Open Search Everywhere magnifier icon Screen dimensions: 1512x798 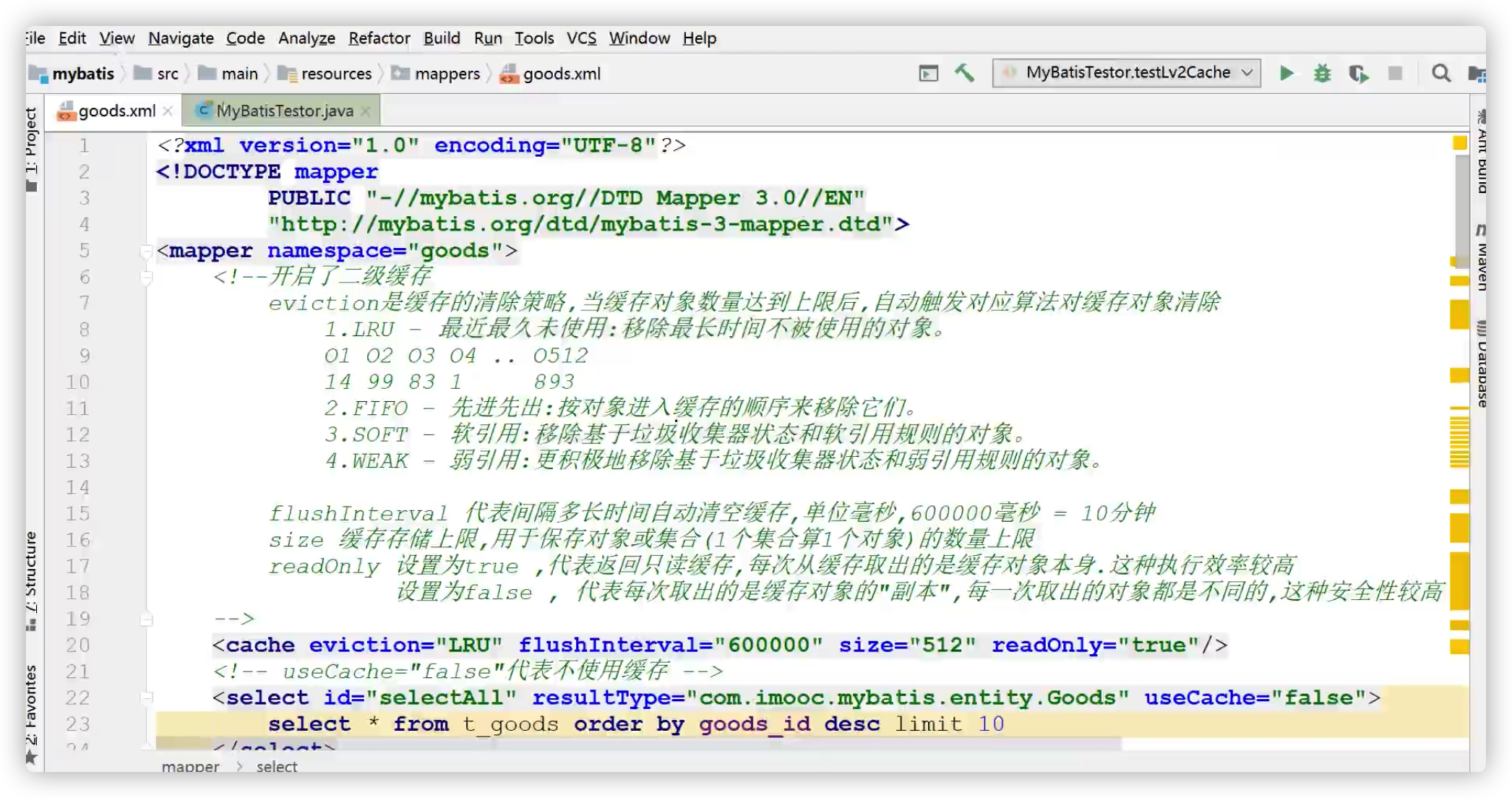pyautogui.click(x=1440, y=73)
